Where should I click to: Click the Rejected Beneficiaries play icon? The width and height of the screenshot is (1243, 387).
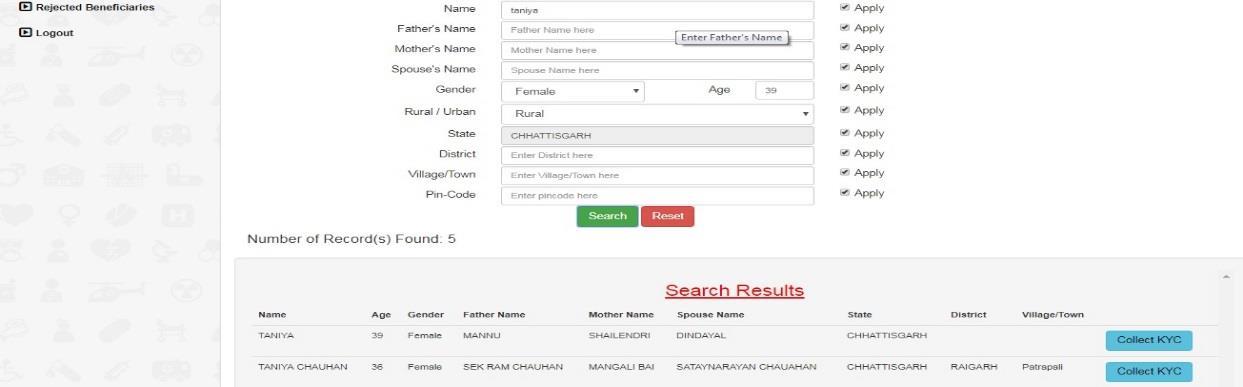(x=26, y=7)
